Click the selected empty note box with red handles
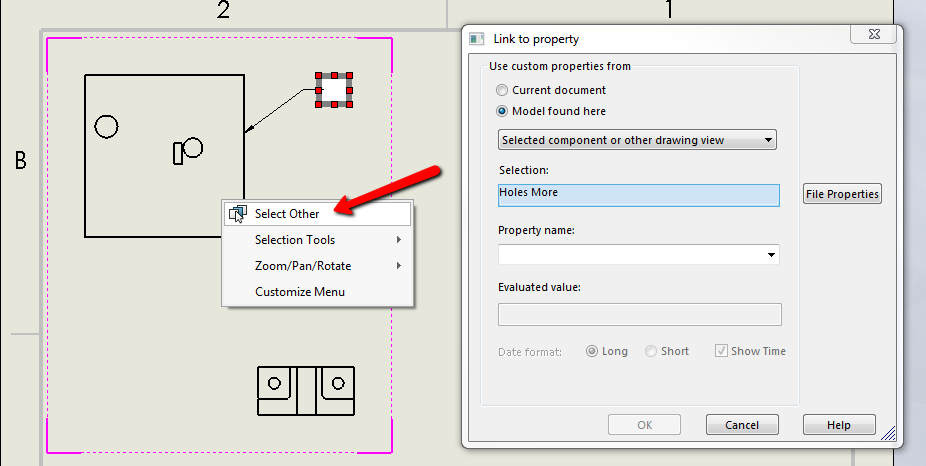This screenshot has height=466, width=926. pos(334,90)
